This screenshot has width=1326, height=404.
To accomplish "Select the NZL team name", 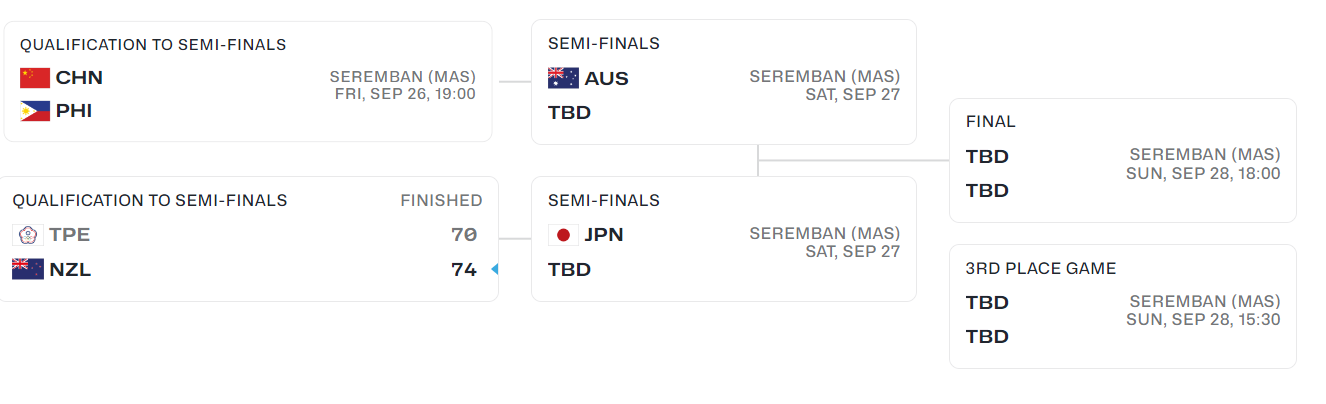I will pyautogui.click(x=70, y=269).
